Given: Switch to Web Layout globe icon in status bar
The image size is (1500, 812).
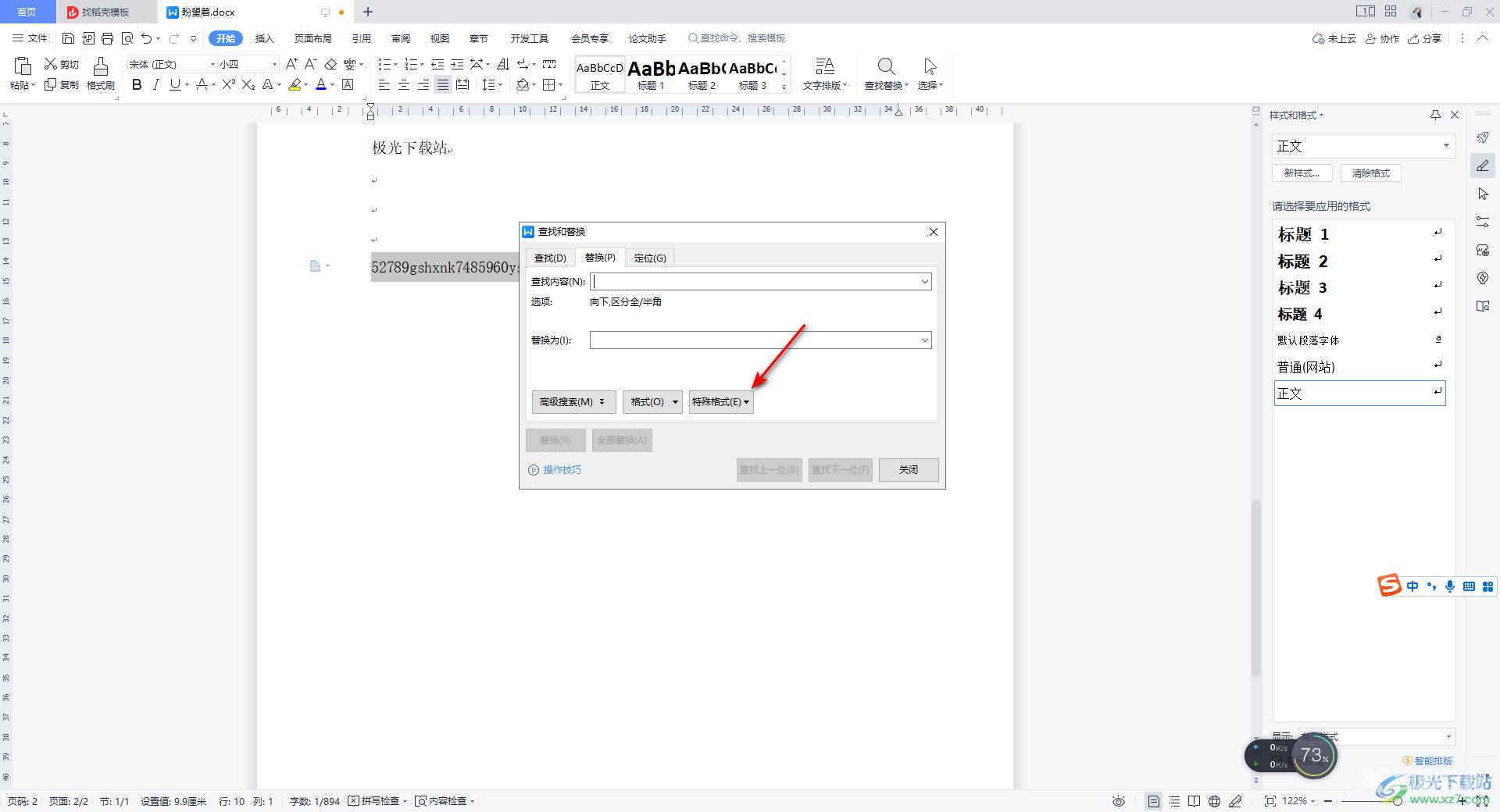Looking at the screenshot, I should (x=1214, y=801).
